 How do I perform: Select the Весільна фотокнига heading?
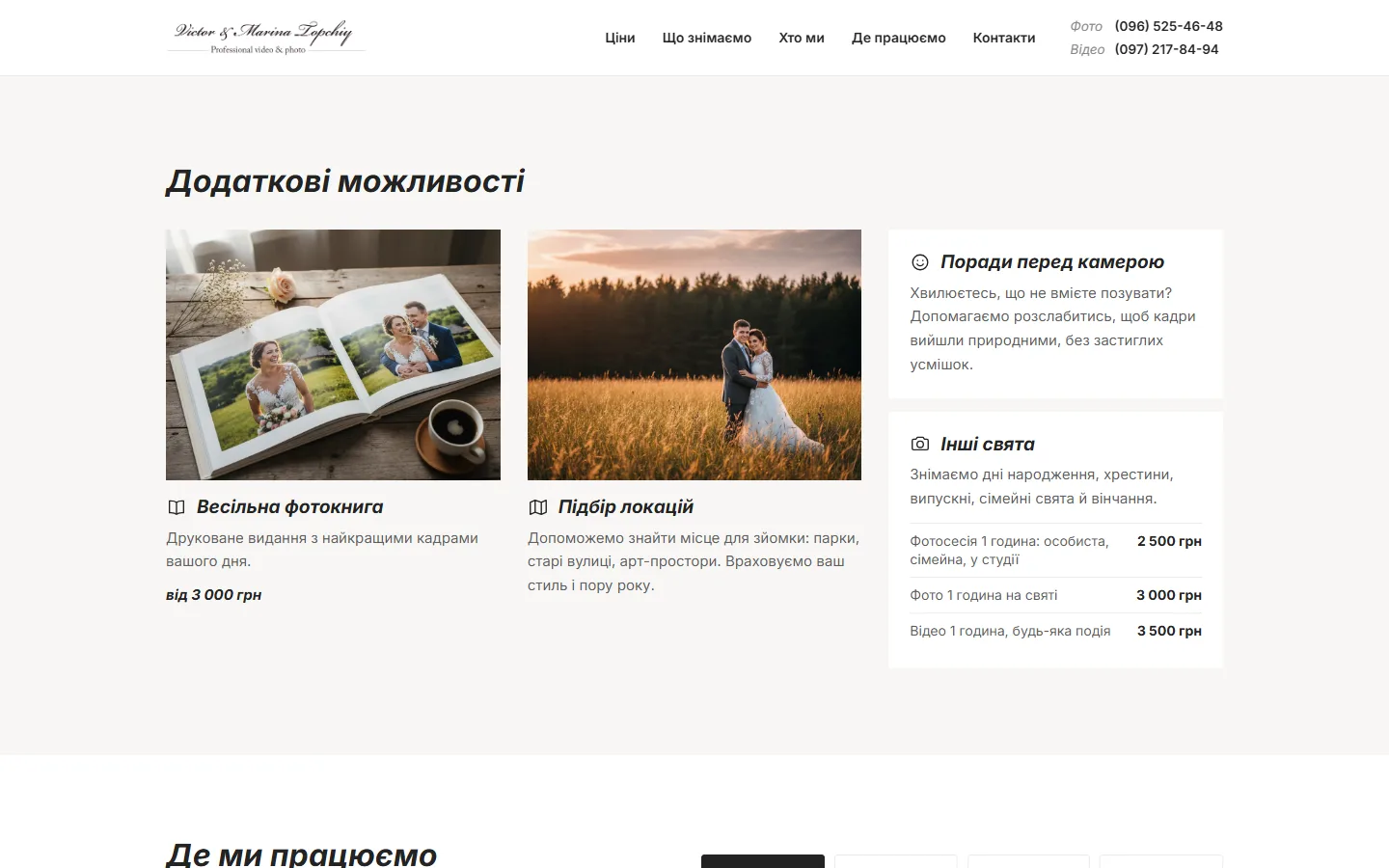coord(290,507)
